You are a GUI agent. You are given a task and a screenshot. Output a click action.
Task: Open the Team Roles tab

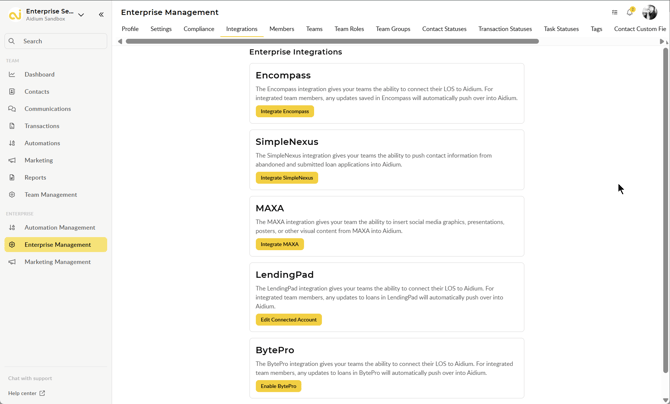tap(349, 29)
